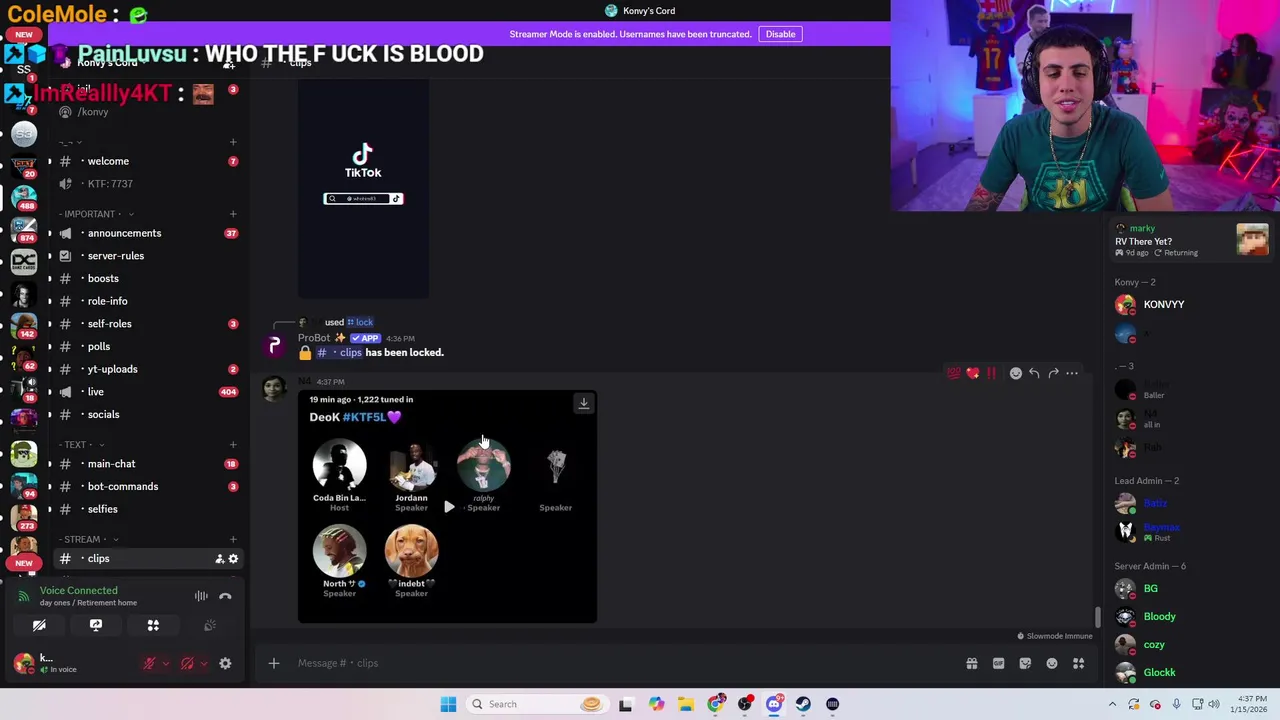Open the live channel
1280x720 pixels.
point(145,392)
